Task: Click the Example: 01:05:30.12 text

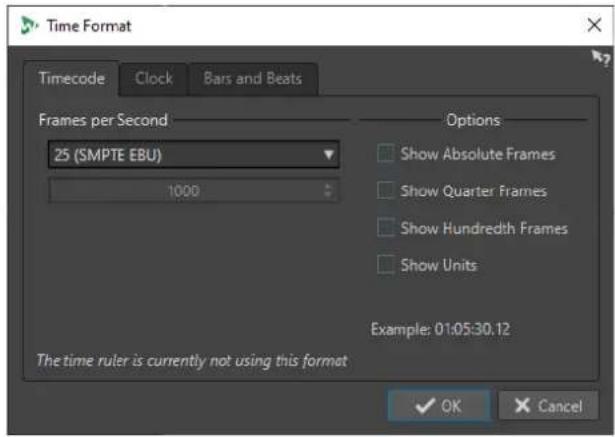Action: [440, 329]
